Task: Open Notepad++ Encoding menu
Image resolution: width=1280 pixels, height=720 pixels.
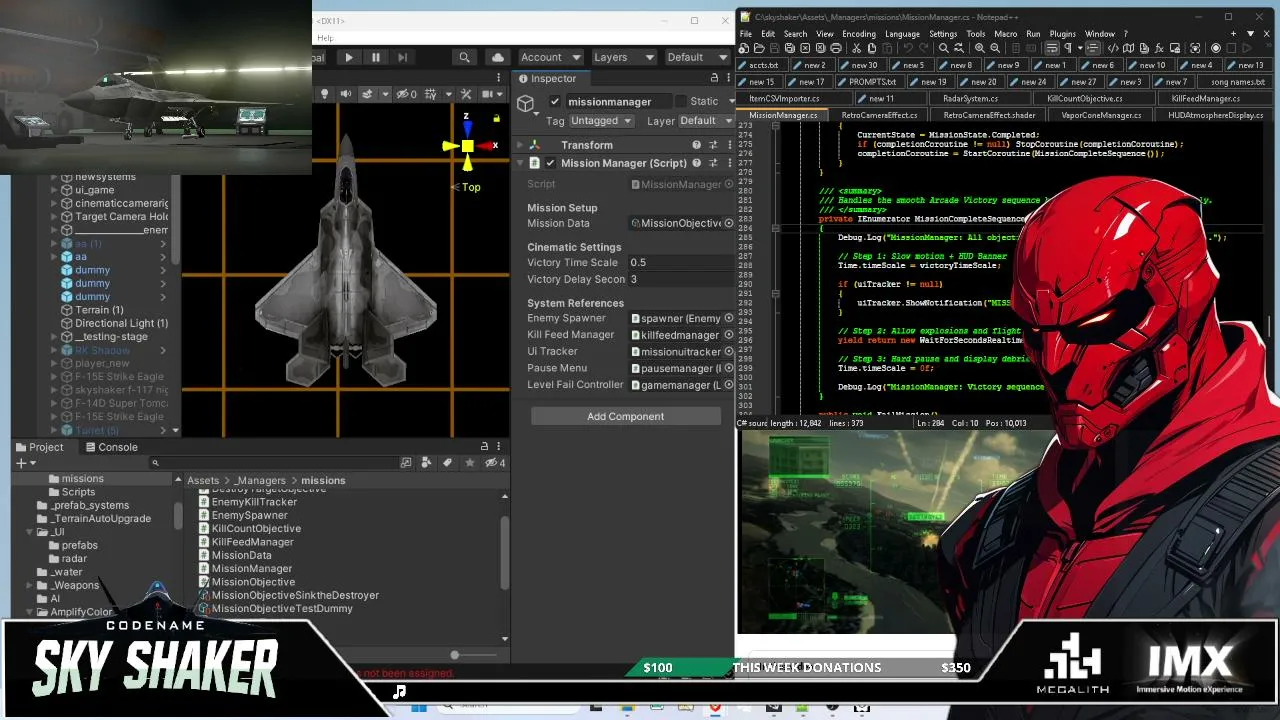Action: pyautogui.click(x=858, y=34)
